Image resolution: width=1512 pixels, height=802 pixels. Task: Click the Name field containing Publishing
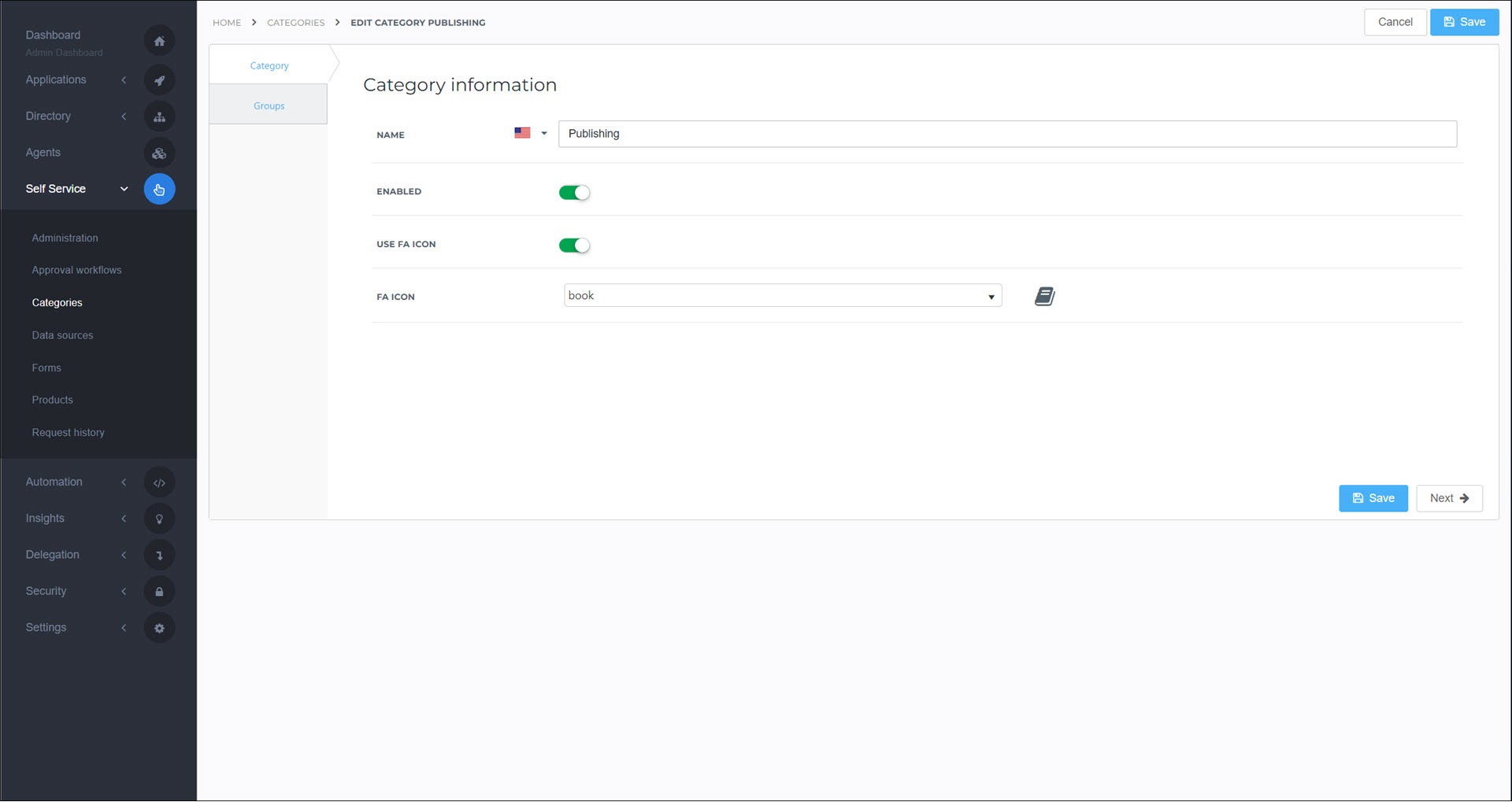pyautogui.click(x=1006, y=134)
